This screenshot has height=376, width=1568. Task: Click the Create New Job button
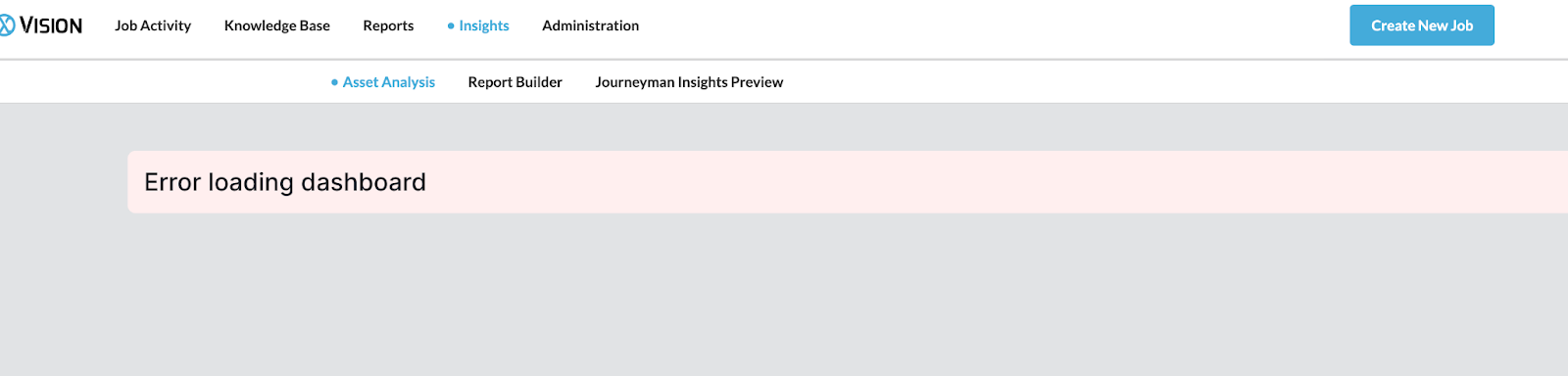click(x=1422, y=25)
